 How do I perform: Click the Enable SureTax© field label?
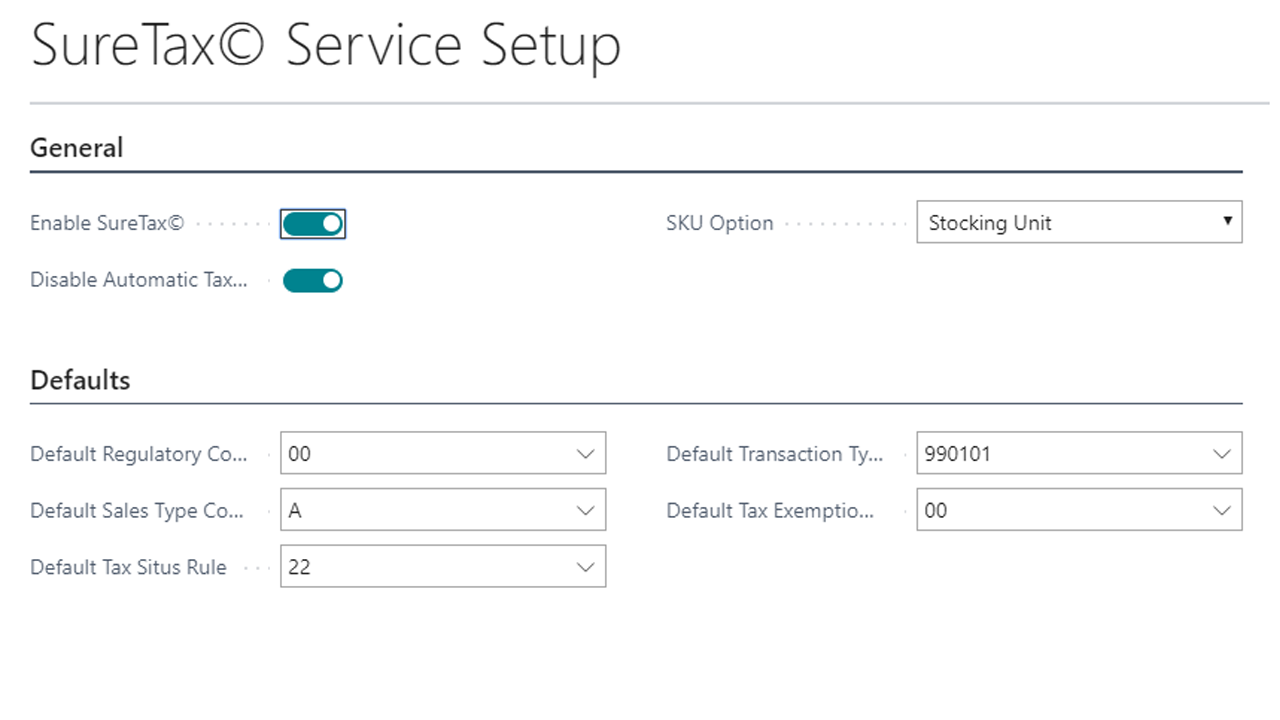tap(107, 224)
